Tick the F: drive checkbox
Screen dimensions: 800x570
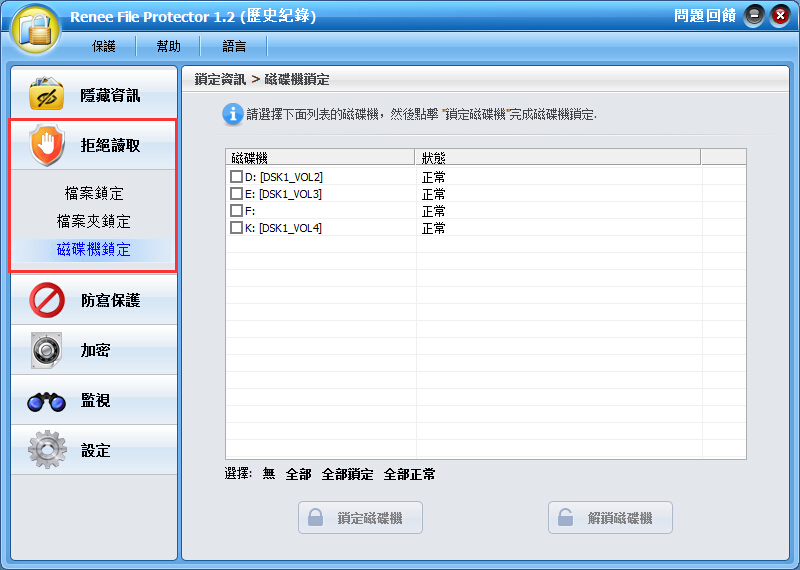click(236, 210)
